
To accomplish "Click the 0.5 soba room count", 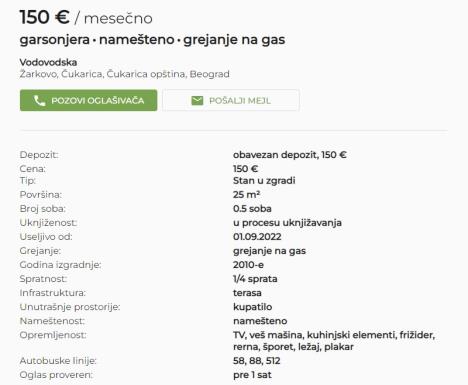I will pyautogui.click(x=252, y=209).
